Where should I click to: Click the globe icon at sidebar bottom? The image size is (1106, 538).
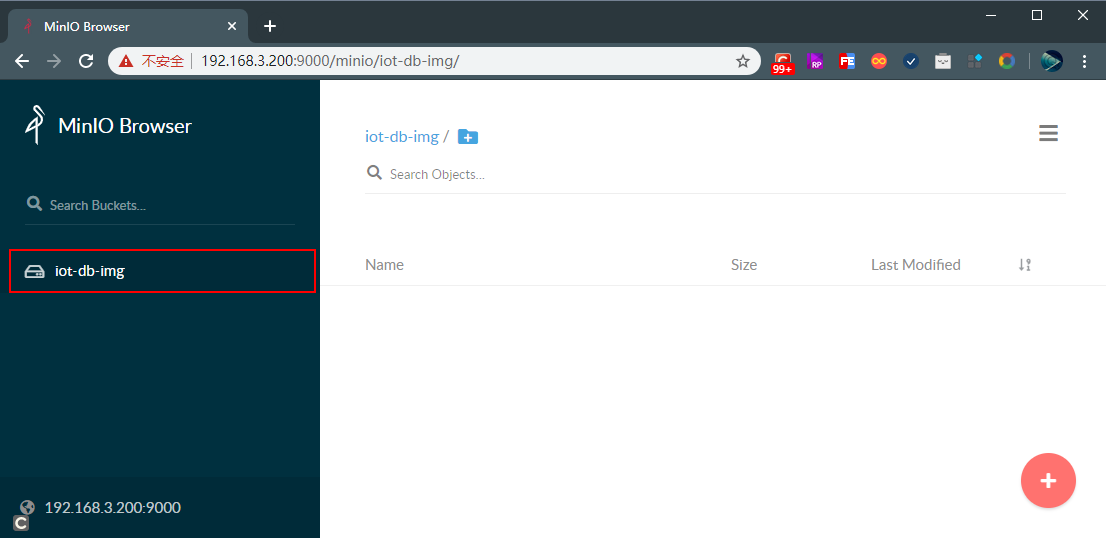(x=28, y=507)
